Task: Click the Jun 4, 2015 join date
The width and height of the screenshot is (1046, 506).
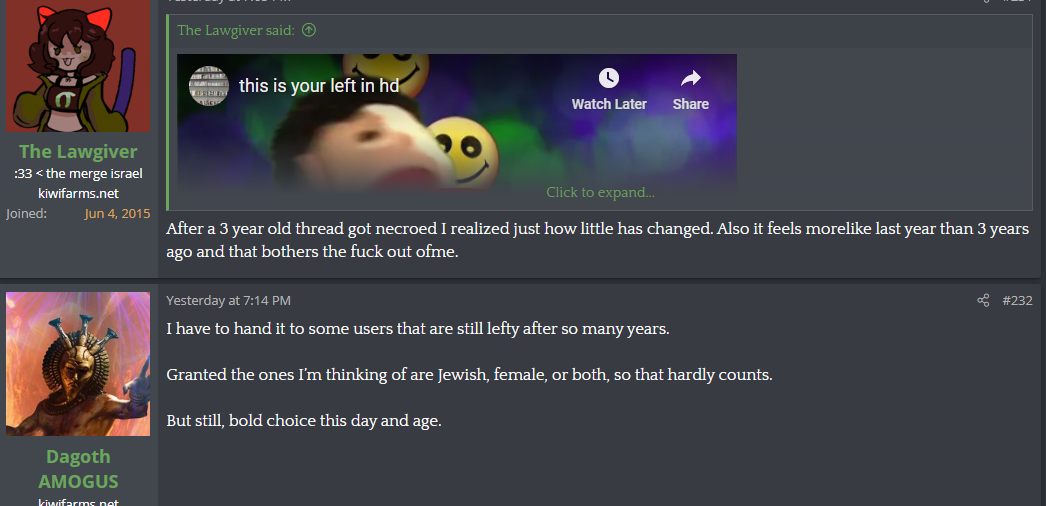Action: (x=117, y=214)
